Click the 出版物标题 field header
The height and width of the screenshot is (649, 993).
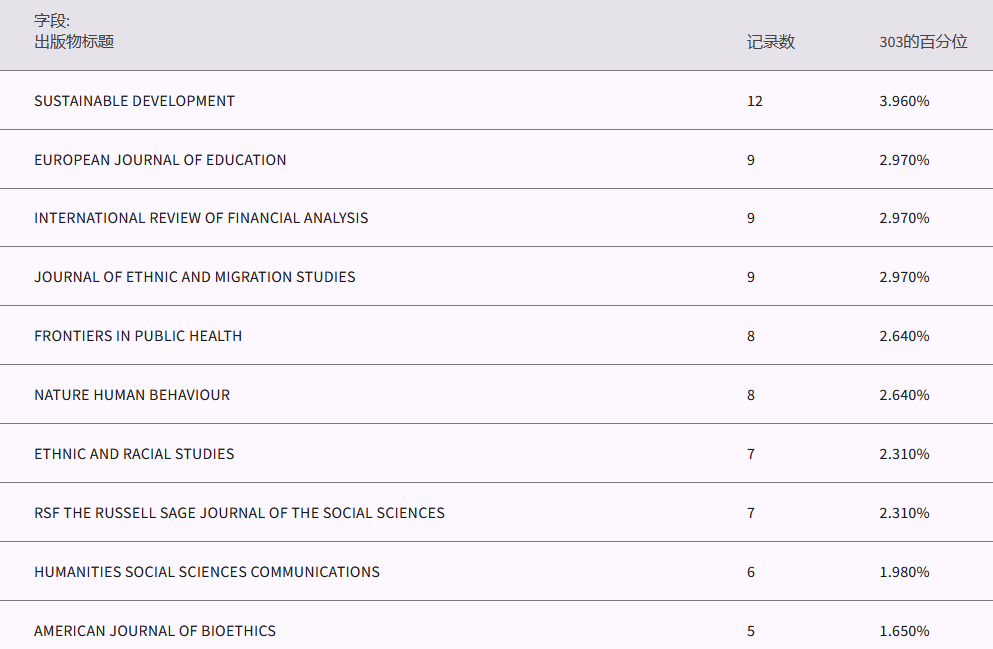(74, 42)
